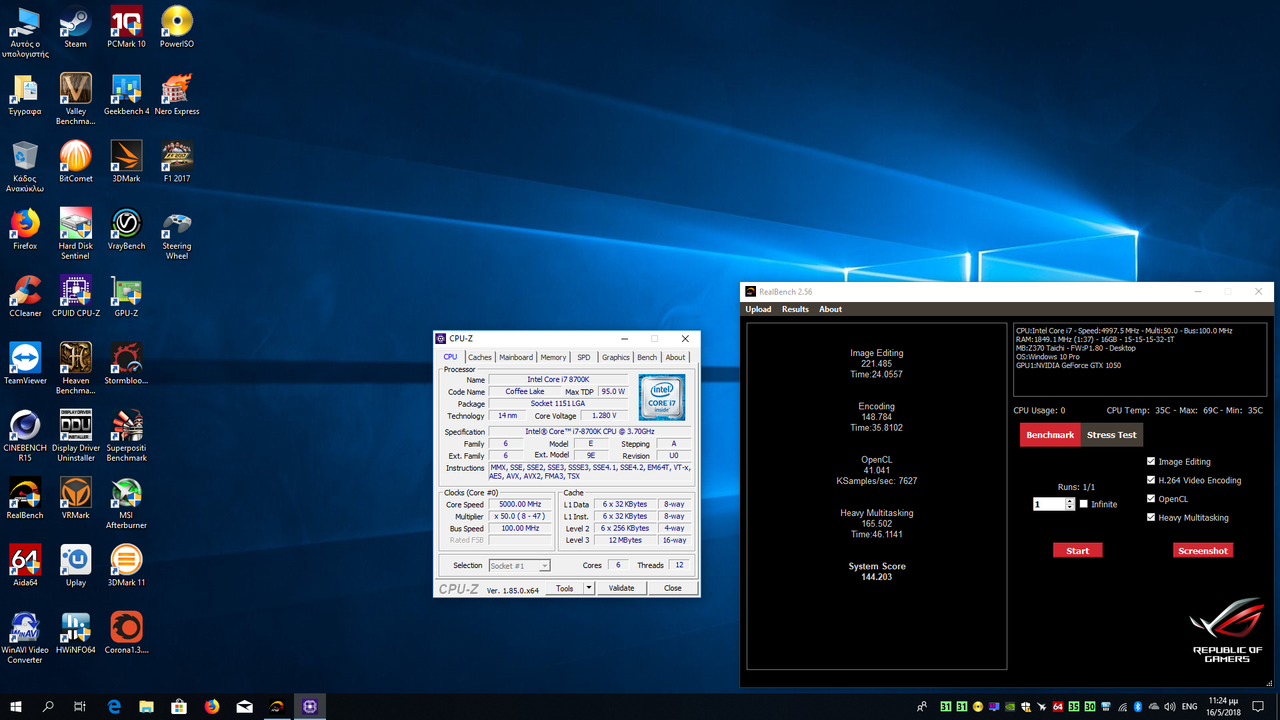Screen dimensions: 1280x720
Task: Take a RealBench screenshot
Action: (x=1203, y=550)
